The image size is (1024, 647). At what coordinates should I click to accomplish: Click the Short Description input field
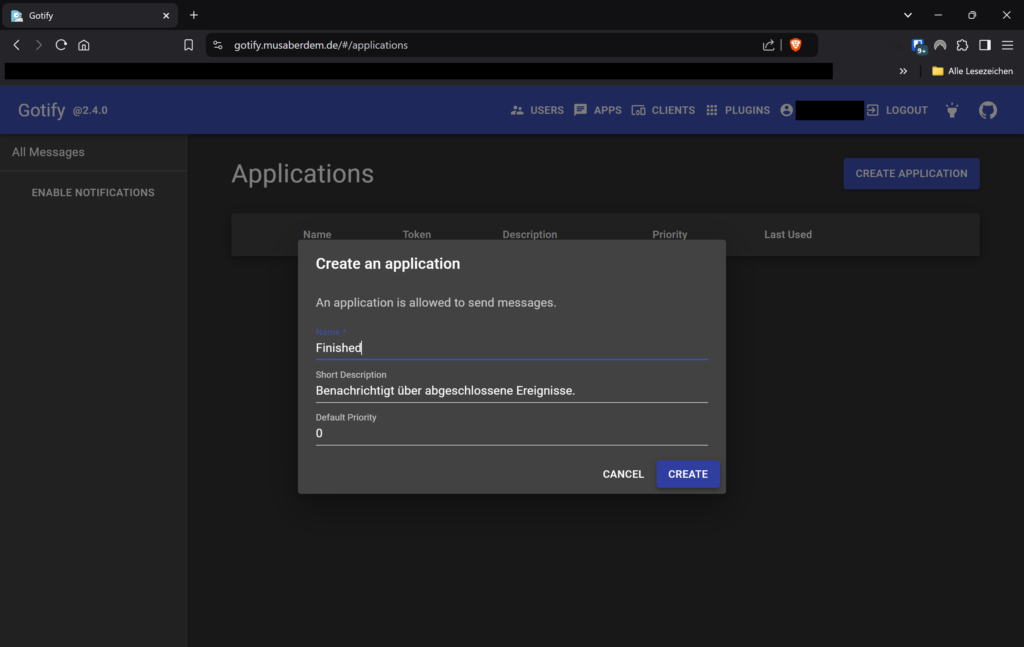click(x=511, y=391)
